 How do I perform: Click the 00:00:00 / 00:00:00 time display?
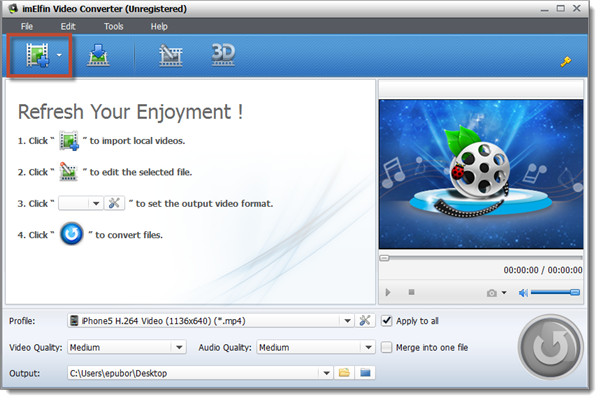point(543,270)
